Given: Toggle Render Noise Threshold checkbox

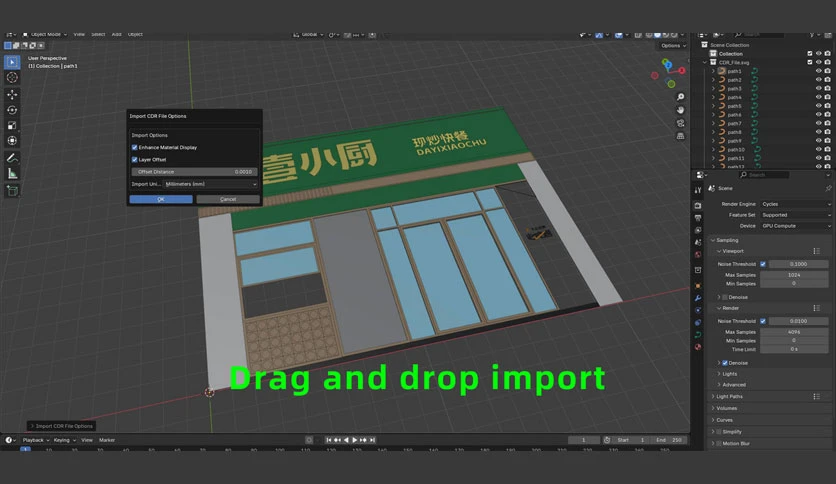Looking at the screenshot, I should tap(763, 321).
